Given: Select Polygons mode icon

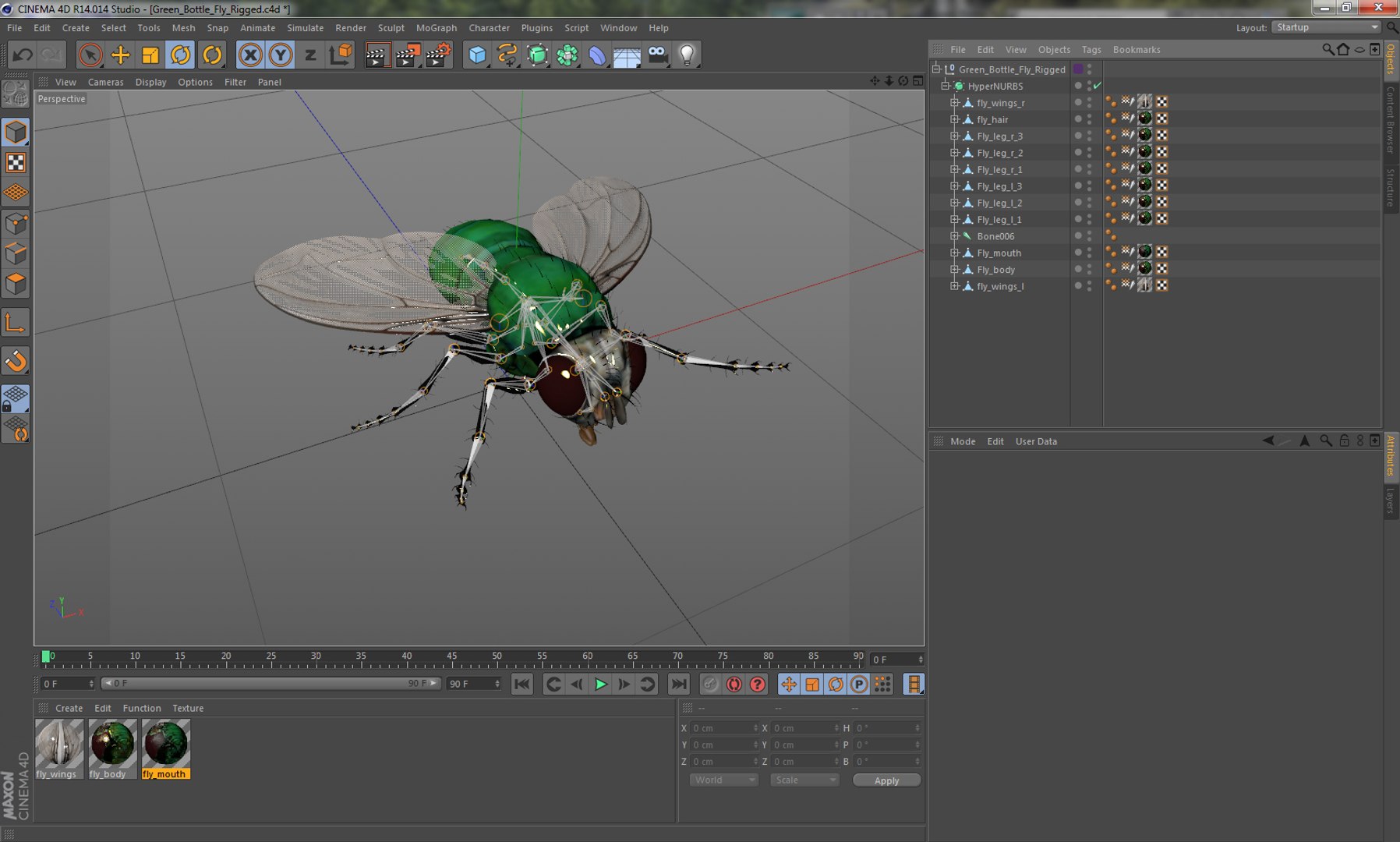Looking at the screenshot, I should [16, 284].
